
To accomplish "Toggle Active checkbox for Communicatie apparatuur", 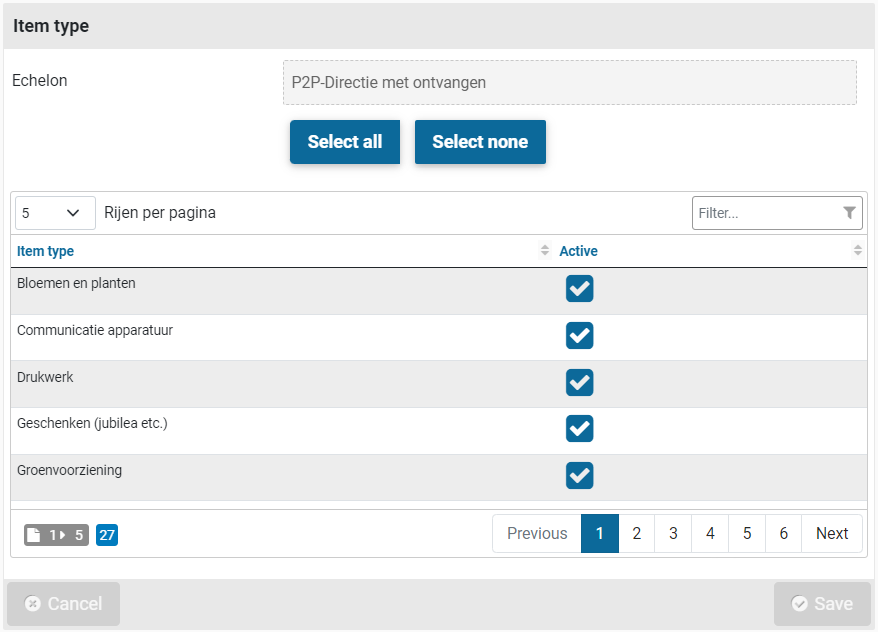I will [x=580, y=335].
